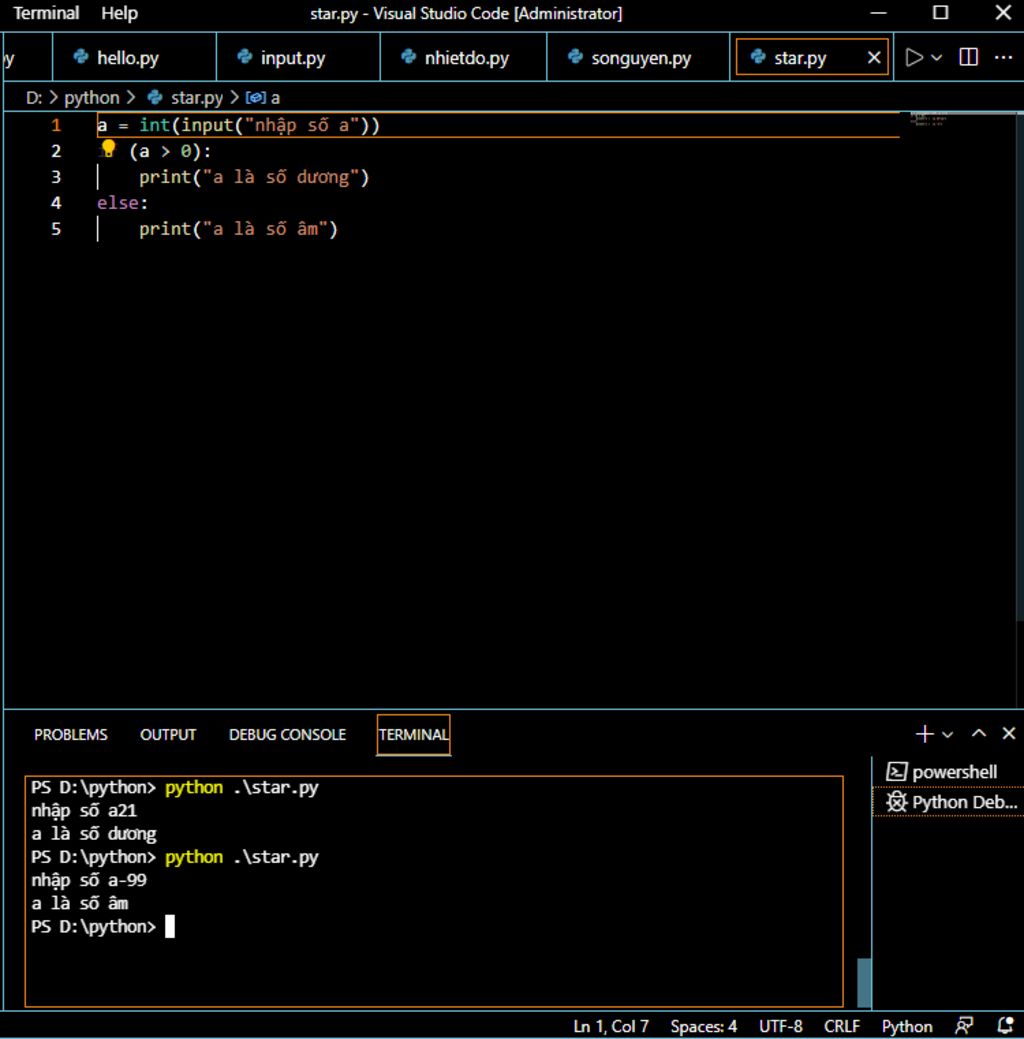1024x1039 pixels.
Task: Maximize the panel size with caret
Action: pos(979,734)
